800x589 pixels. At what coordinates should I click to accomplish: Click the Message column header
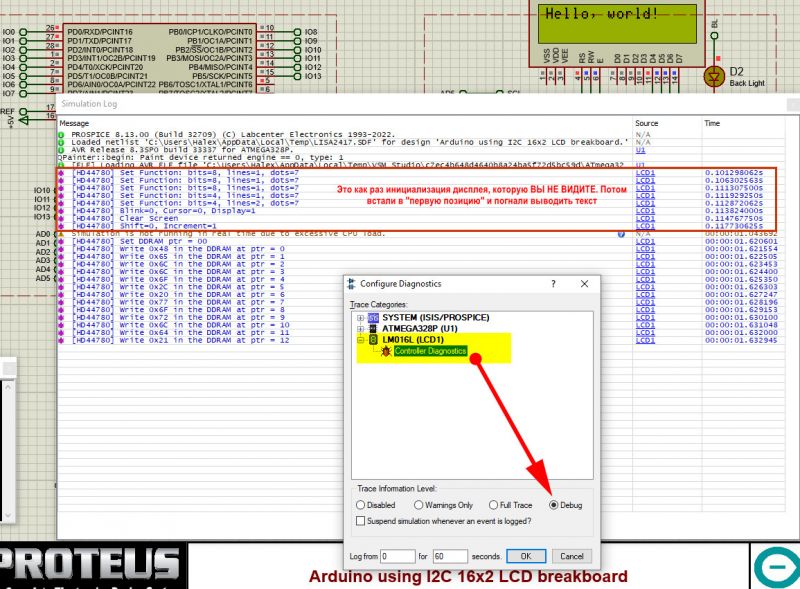pos(74,124)
